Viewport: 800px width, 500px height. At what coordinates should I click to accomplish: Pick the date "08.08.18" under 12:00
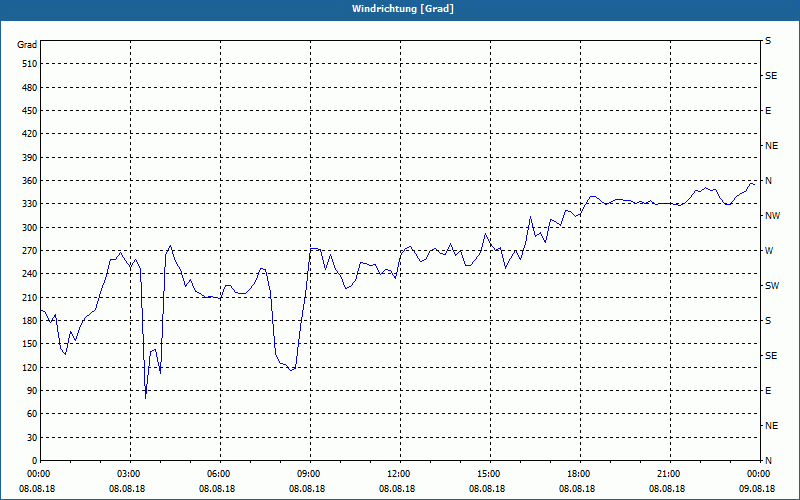point(397,489)
